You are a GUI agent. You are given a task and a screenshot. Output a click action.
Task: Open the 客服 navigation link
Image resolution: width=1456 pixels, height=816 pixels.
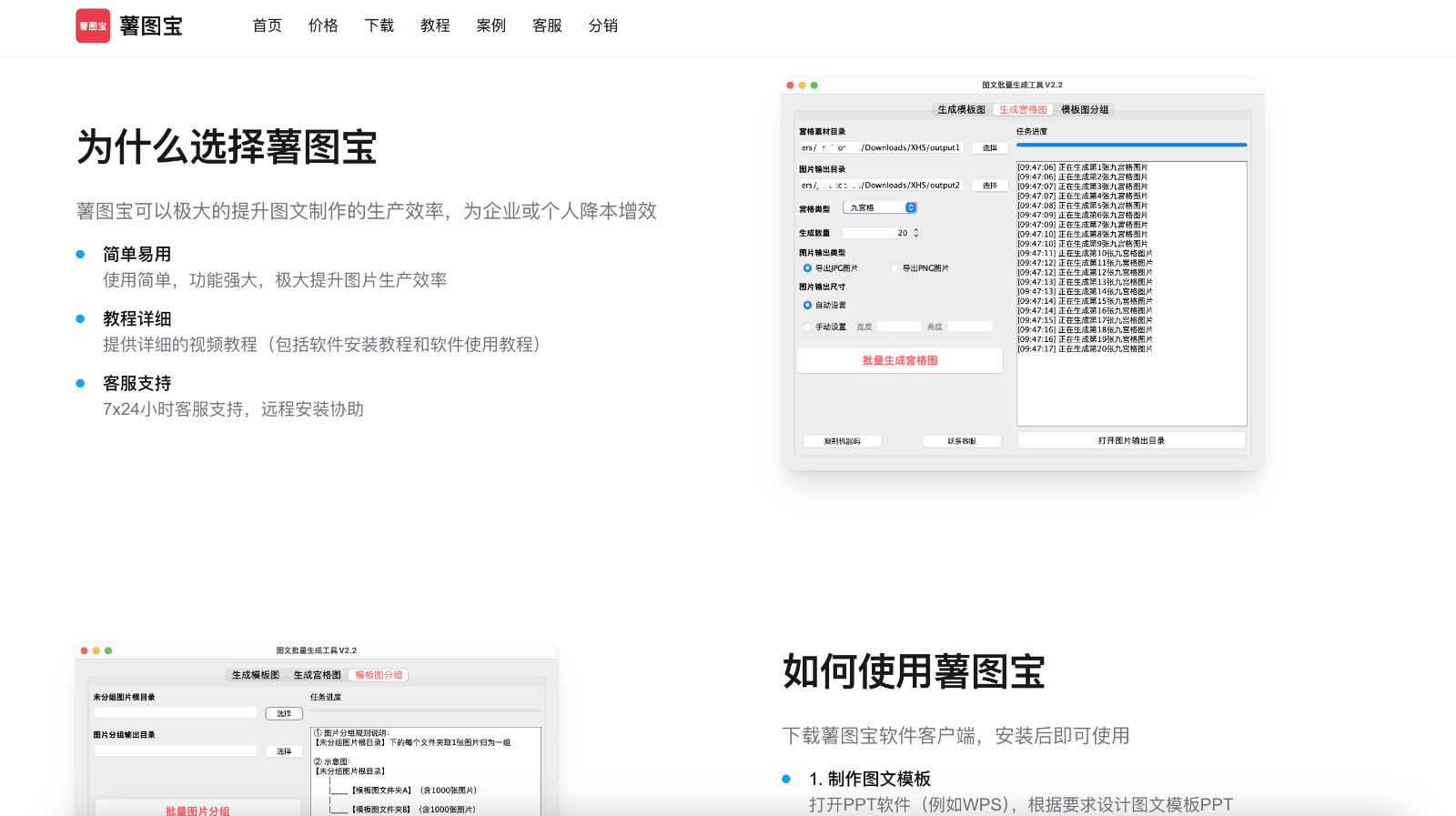pos(547,25)
